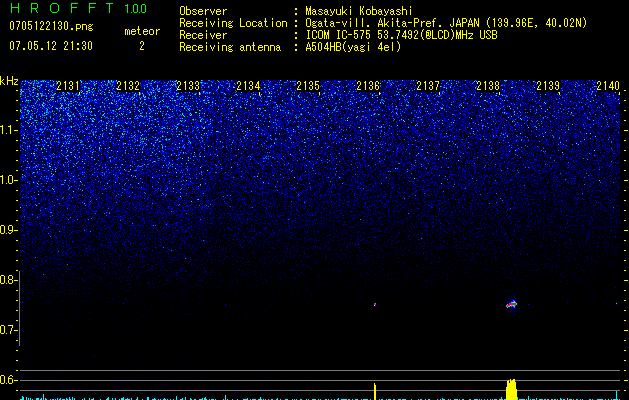Click the thin yellow intensity spike near 2136
The height and width of the screenshot is (400, 629).
[x=375, y=391]
